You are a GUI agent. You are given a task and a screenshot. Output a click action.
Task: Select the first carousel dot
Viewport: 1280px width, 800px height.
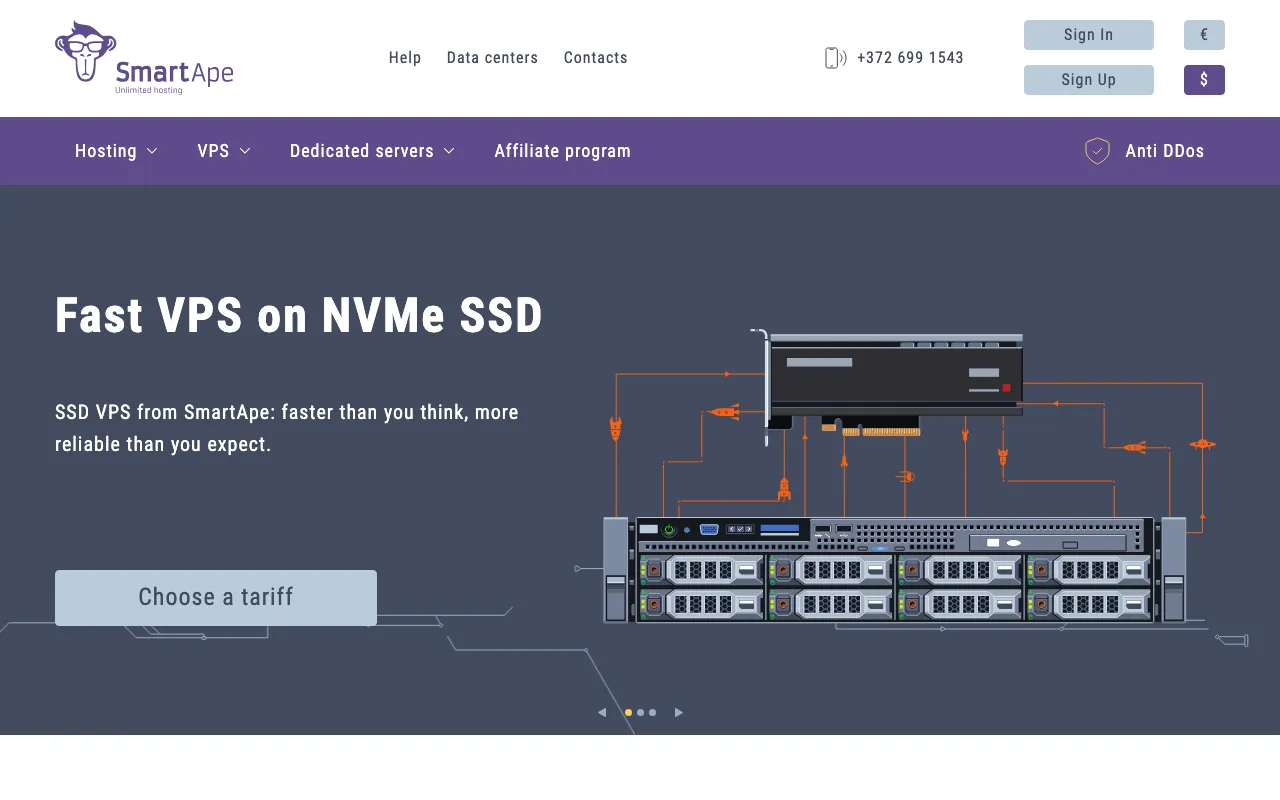point(628,713)
